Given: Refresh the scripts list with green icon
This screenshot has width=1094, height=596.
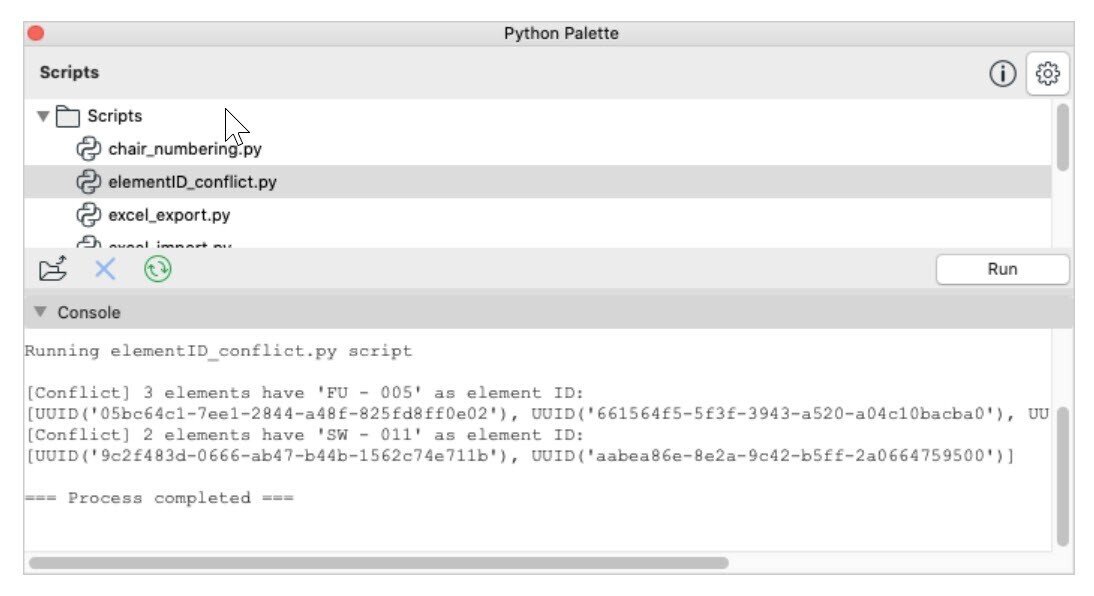Looking at the screenshot, I should click(157, 269).
